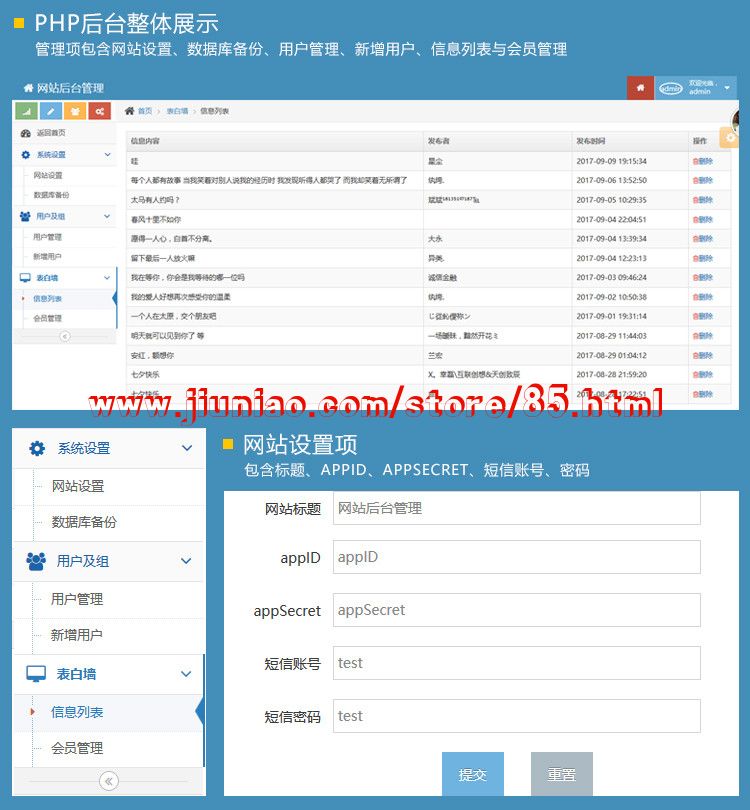The height and width of the screenshot is (810, 750).
Task: Delete the entry dated 2017-09-06 13:52:50
Action: tap(702, 180)
